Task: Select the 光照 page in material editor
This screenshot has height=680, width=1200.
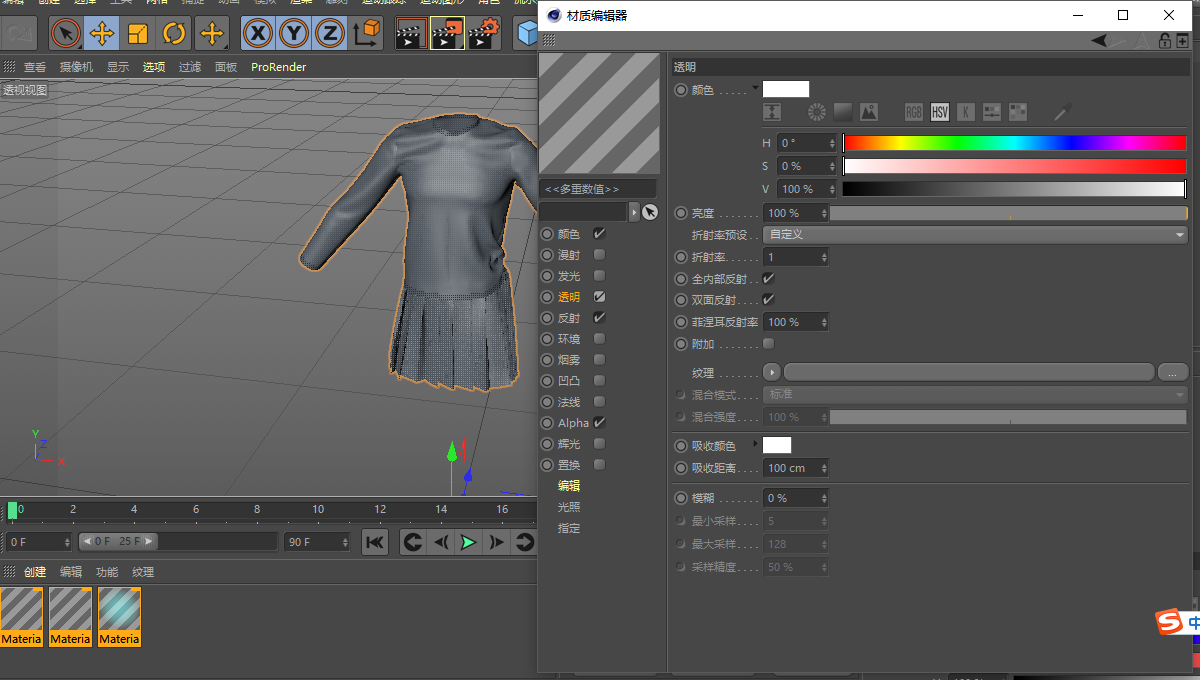Action: [x=569, y=507]
